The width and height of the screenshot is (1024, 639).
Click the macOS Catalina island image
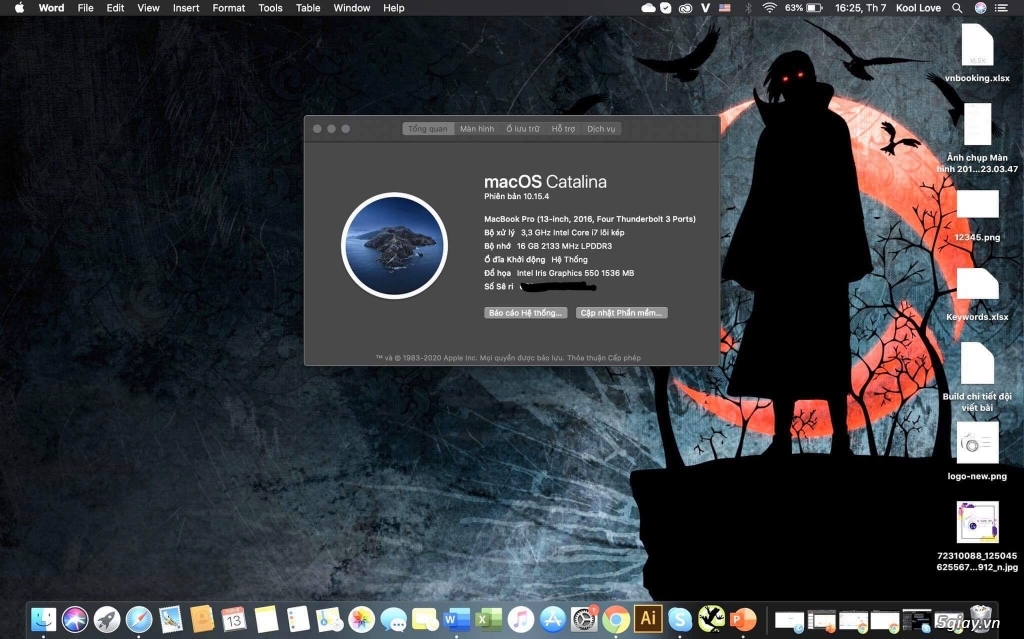click(394, 245)
